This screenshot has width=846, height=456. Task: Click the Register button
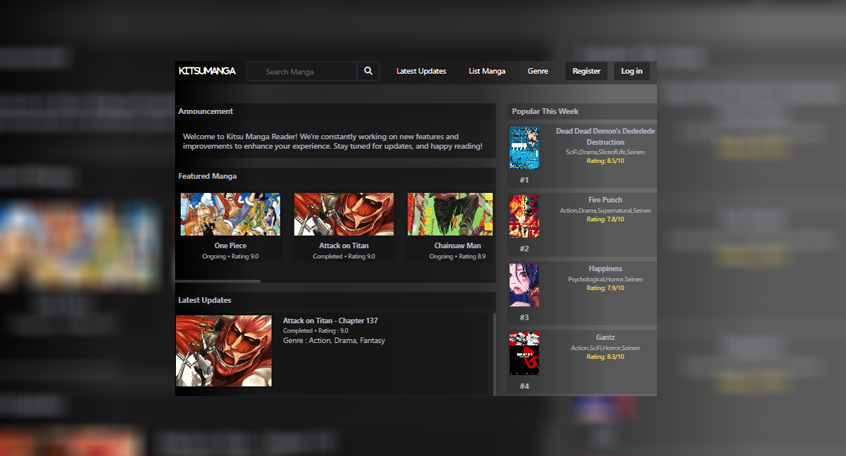click(586, 71)
